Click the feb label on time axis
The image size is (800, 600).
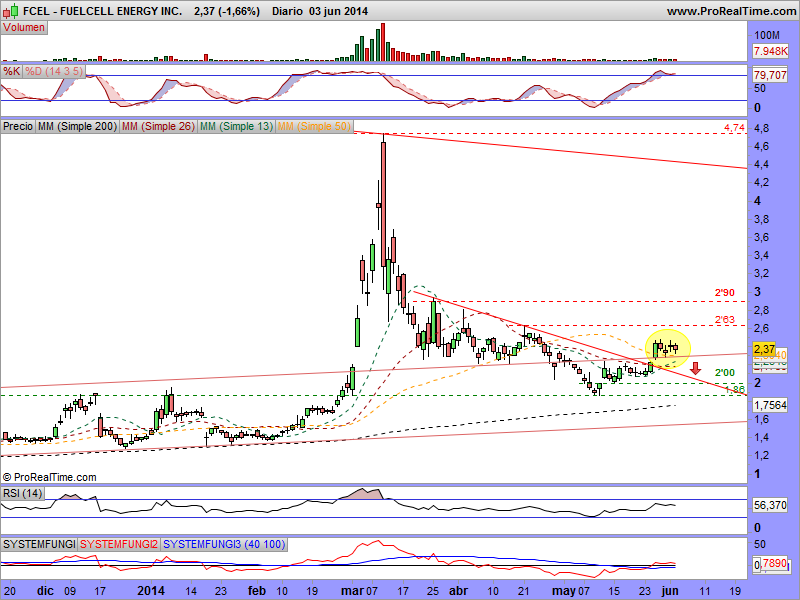[x=257, y=591]
